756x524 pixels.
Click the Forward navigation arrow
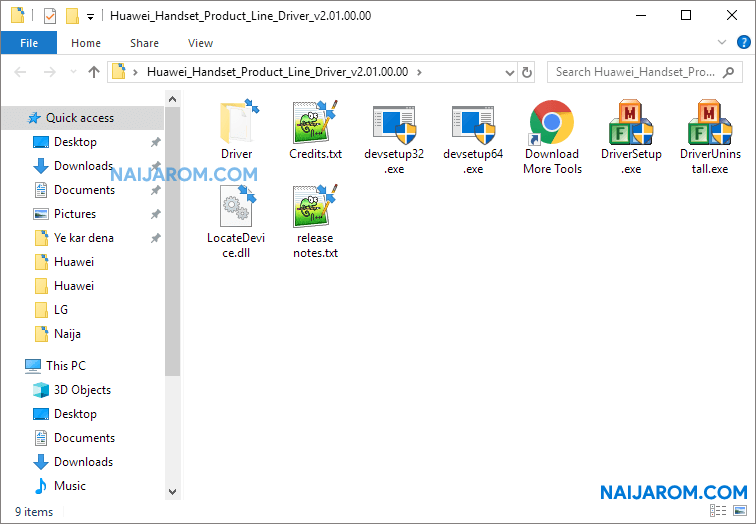pyautogui.click(x=49, y=72)
